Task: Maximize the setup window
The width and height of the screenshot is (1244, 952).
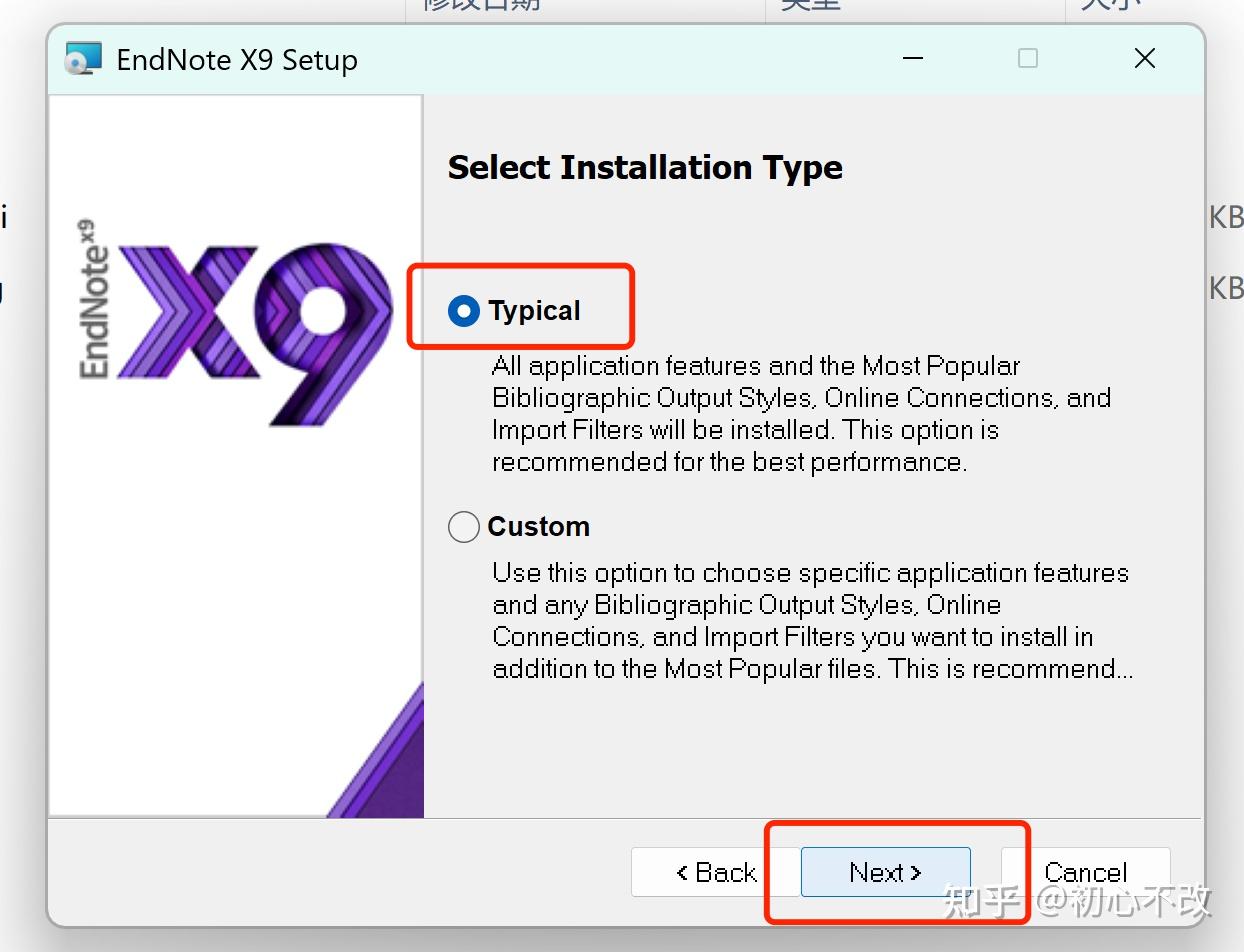Action: [x=1027, y=58]
